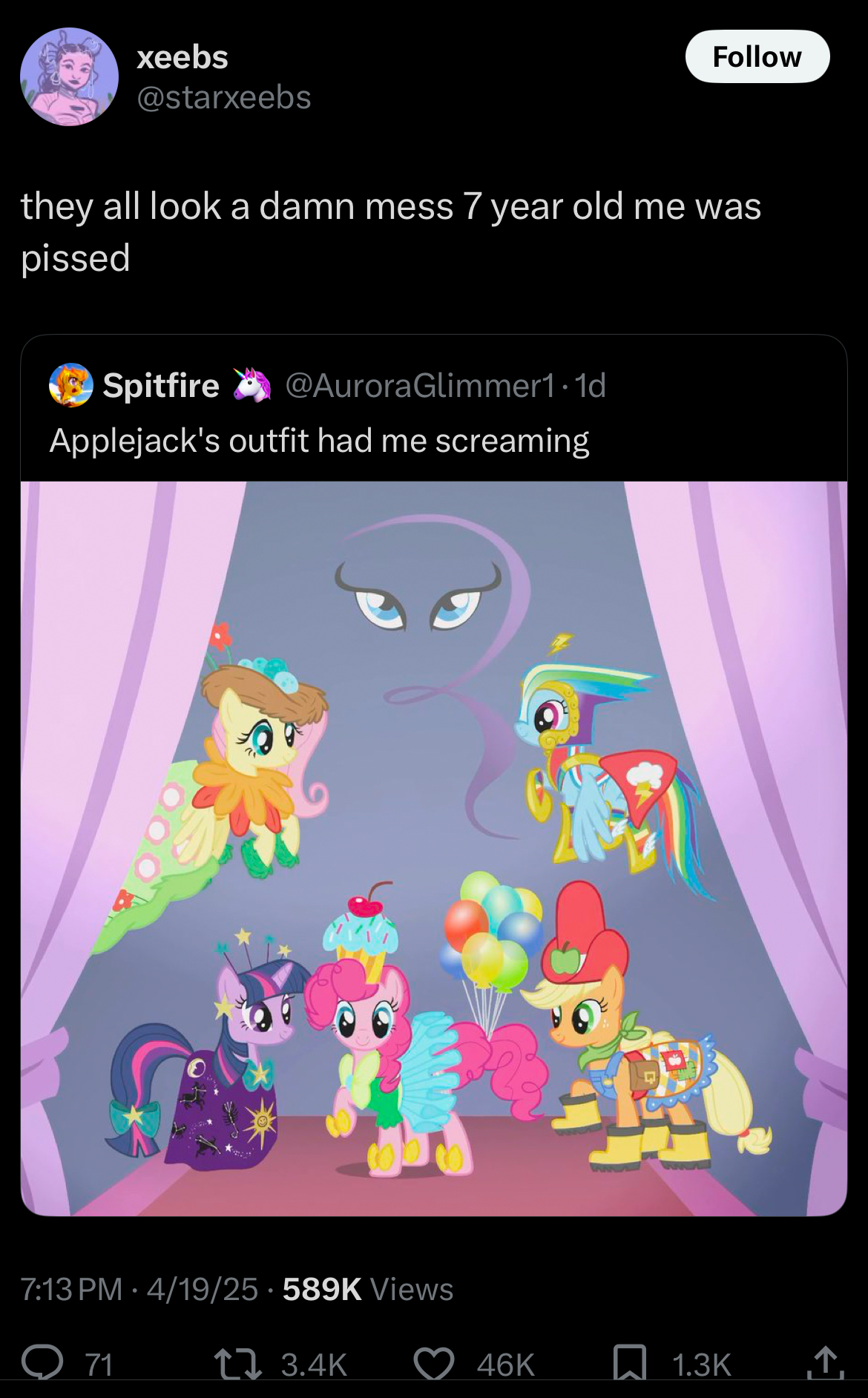Bookmark this post

point(629,1363)
